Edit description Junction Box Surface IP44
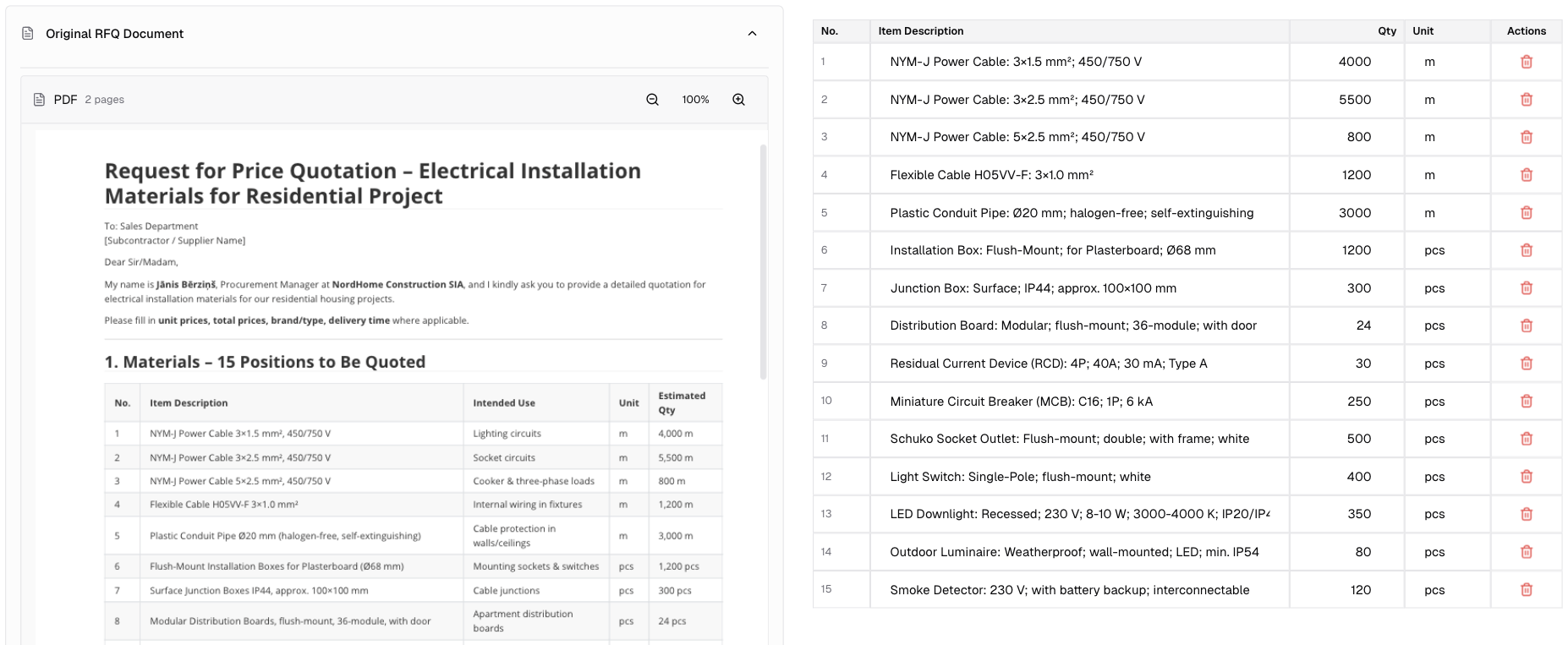 point(1079,288)
